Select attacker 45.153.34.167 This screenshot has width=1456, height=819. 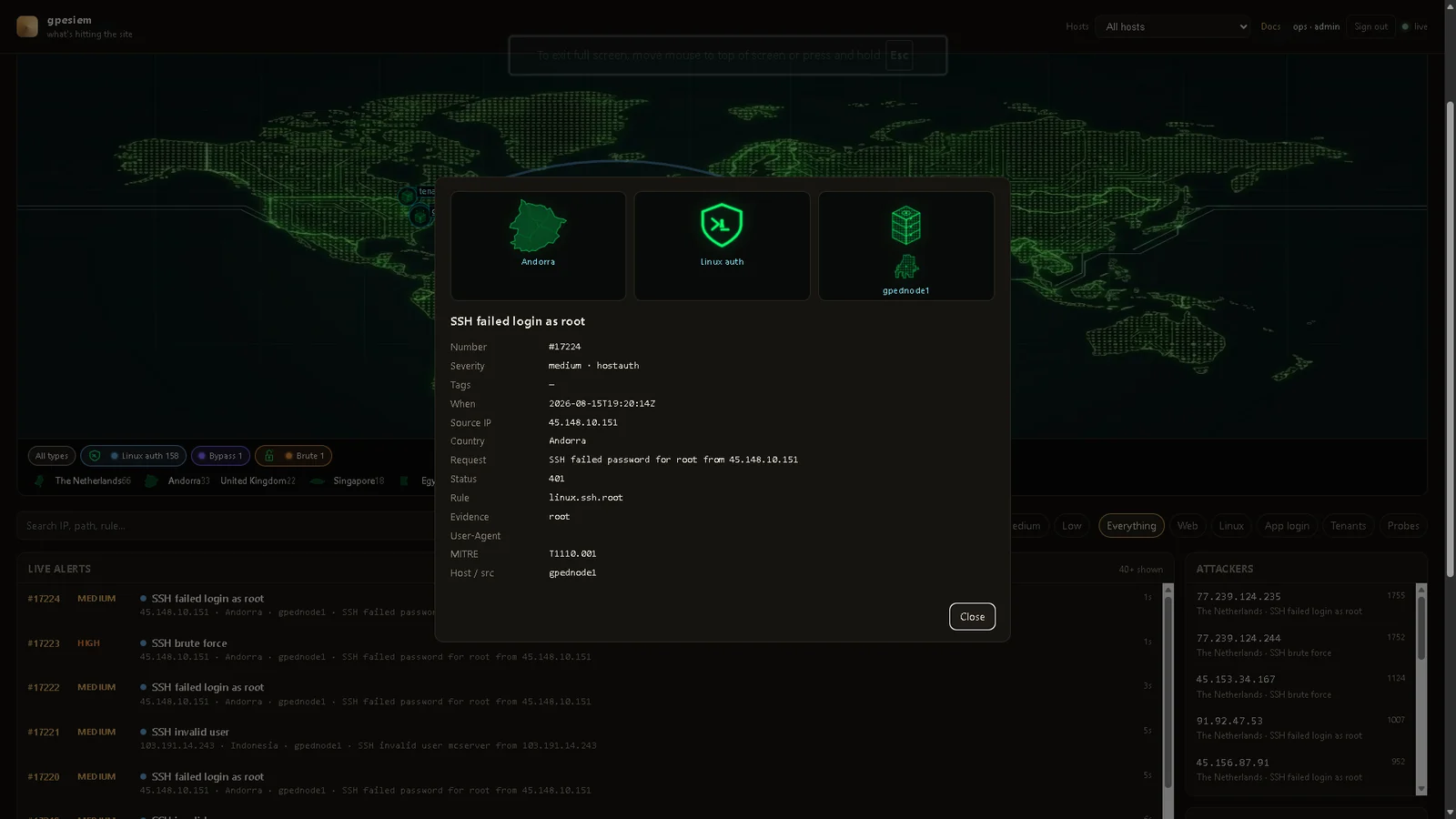coord(1300,687)
